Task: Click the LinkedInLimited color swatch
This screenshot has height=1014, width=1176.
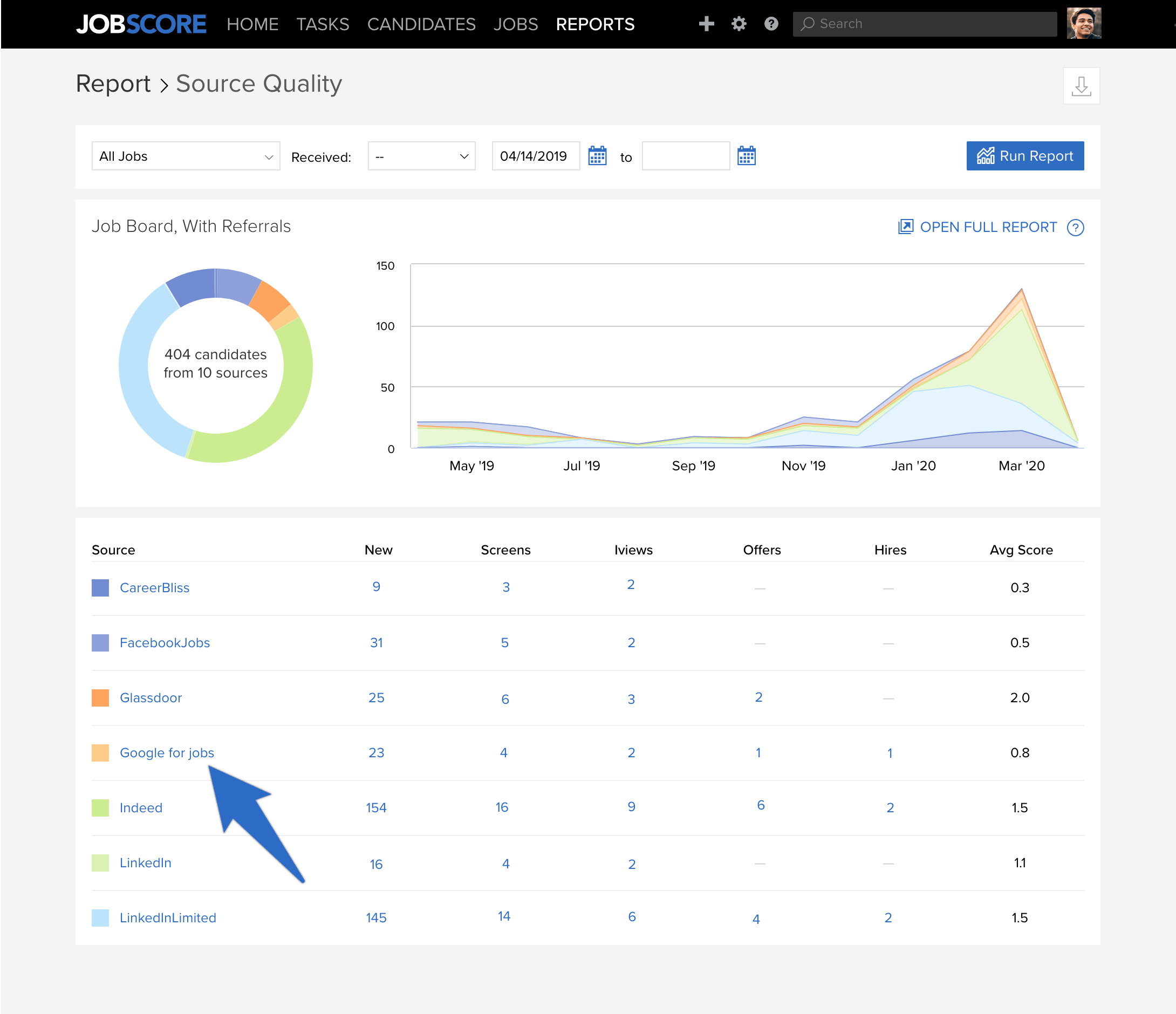Action: (100, 917)
